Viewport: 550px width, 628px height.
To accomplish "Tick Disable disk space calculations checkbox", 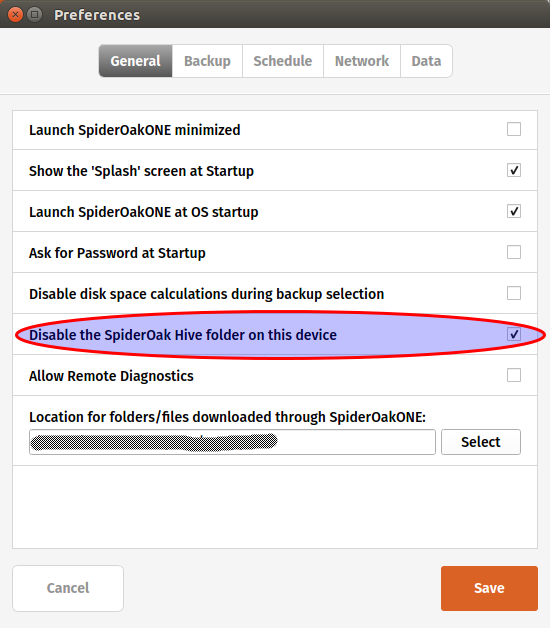I will click(514, 293).
